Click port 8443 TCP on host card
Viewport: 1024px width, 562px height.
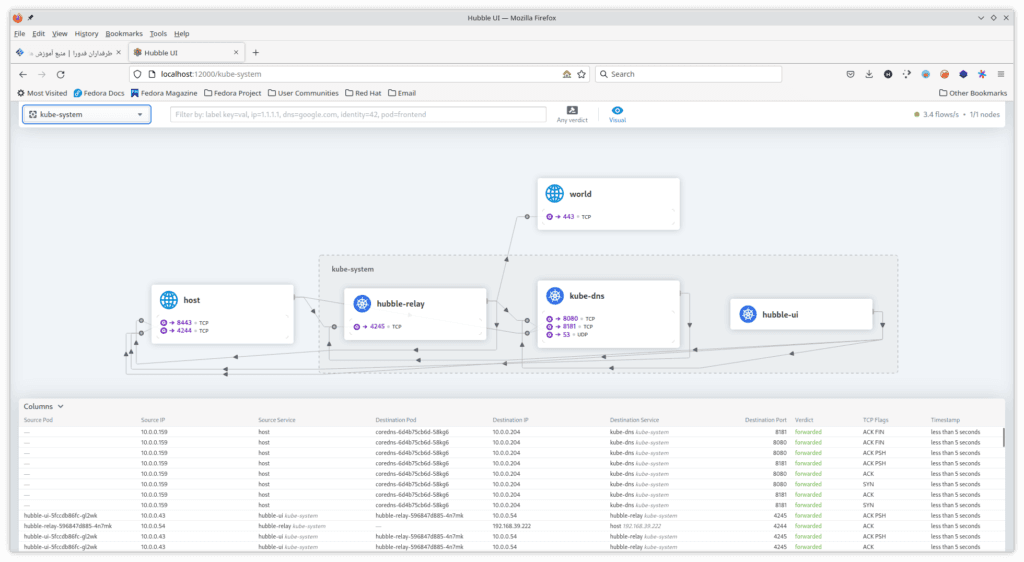pos(184,323)
